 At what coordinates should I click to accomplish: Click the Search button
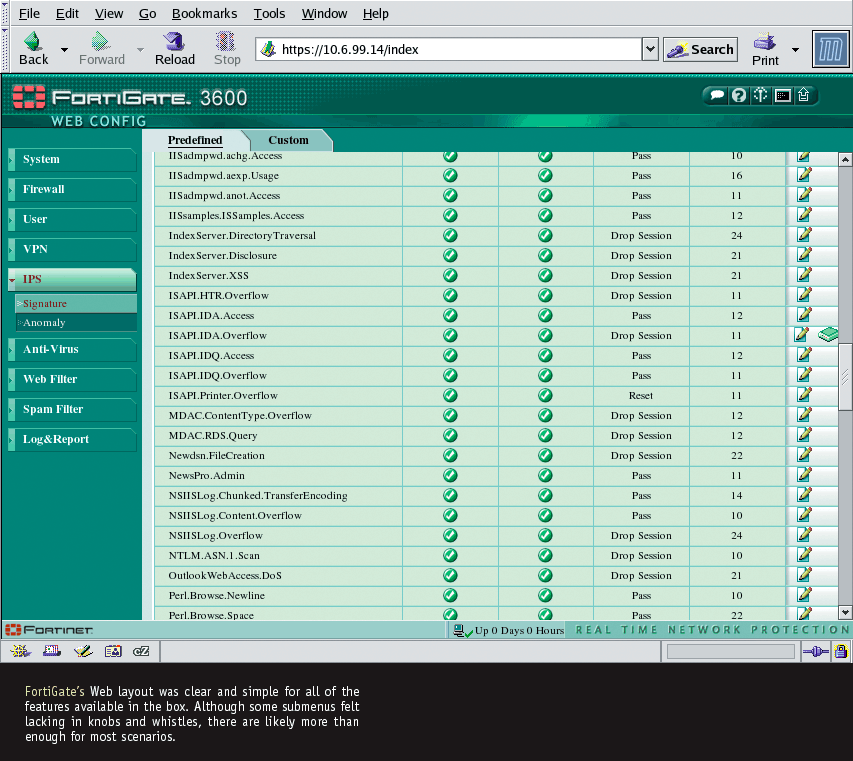click(700, 49)
